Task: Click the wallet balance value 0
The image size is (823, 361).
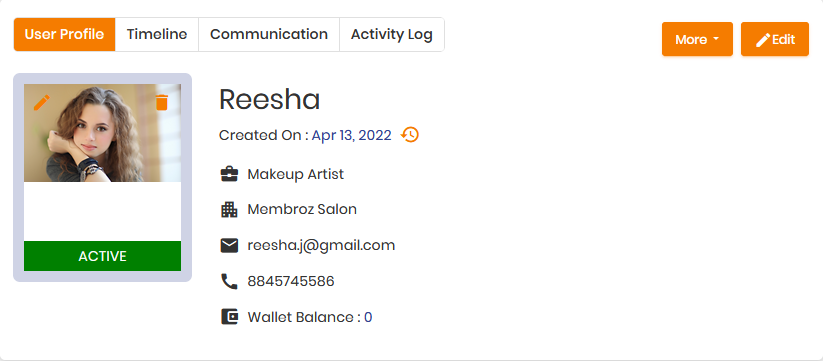Action: tap(368, 317)
